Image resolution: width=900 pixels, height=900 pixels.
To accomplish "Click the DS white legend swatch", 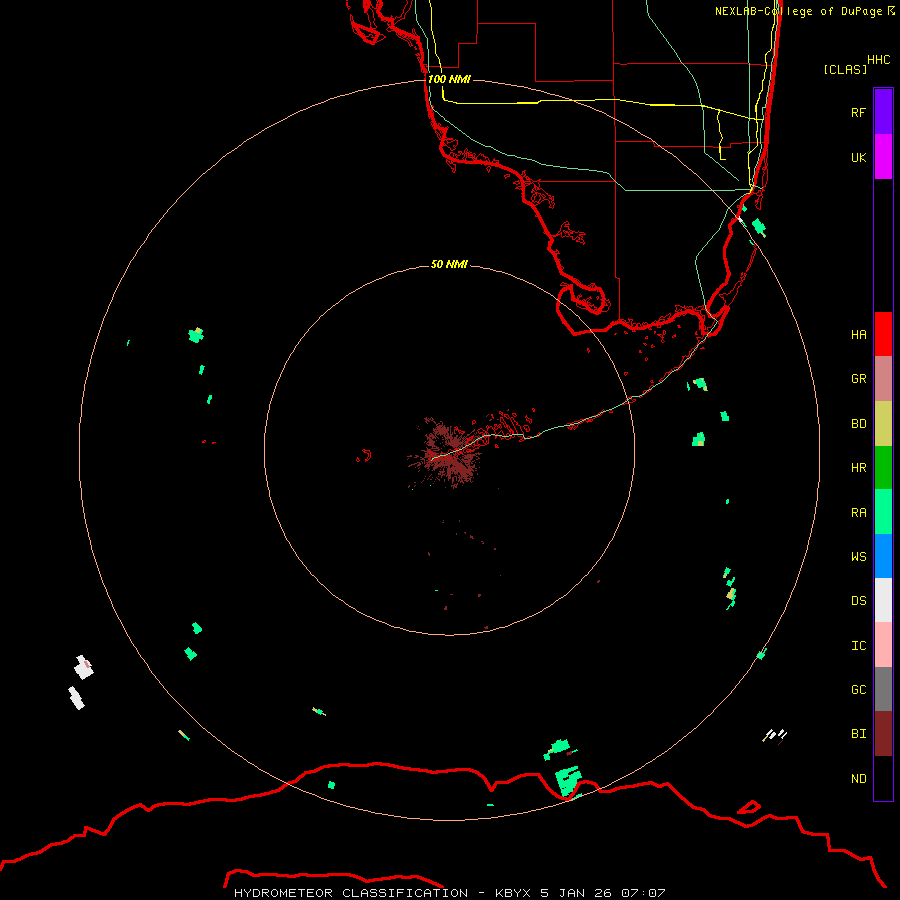I will [883, 600].
